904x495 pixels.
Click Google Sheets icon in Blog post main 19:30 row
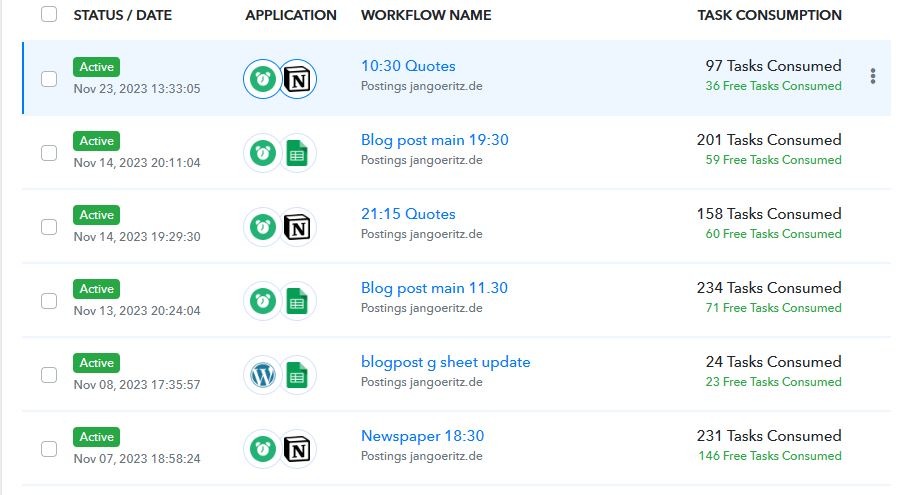click(x=297, y=153)
